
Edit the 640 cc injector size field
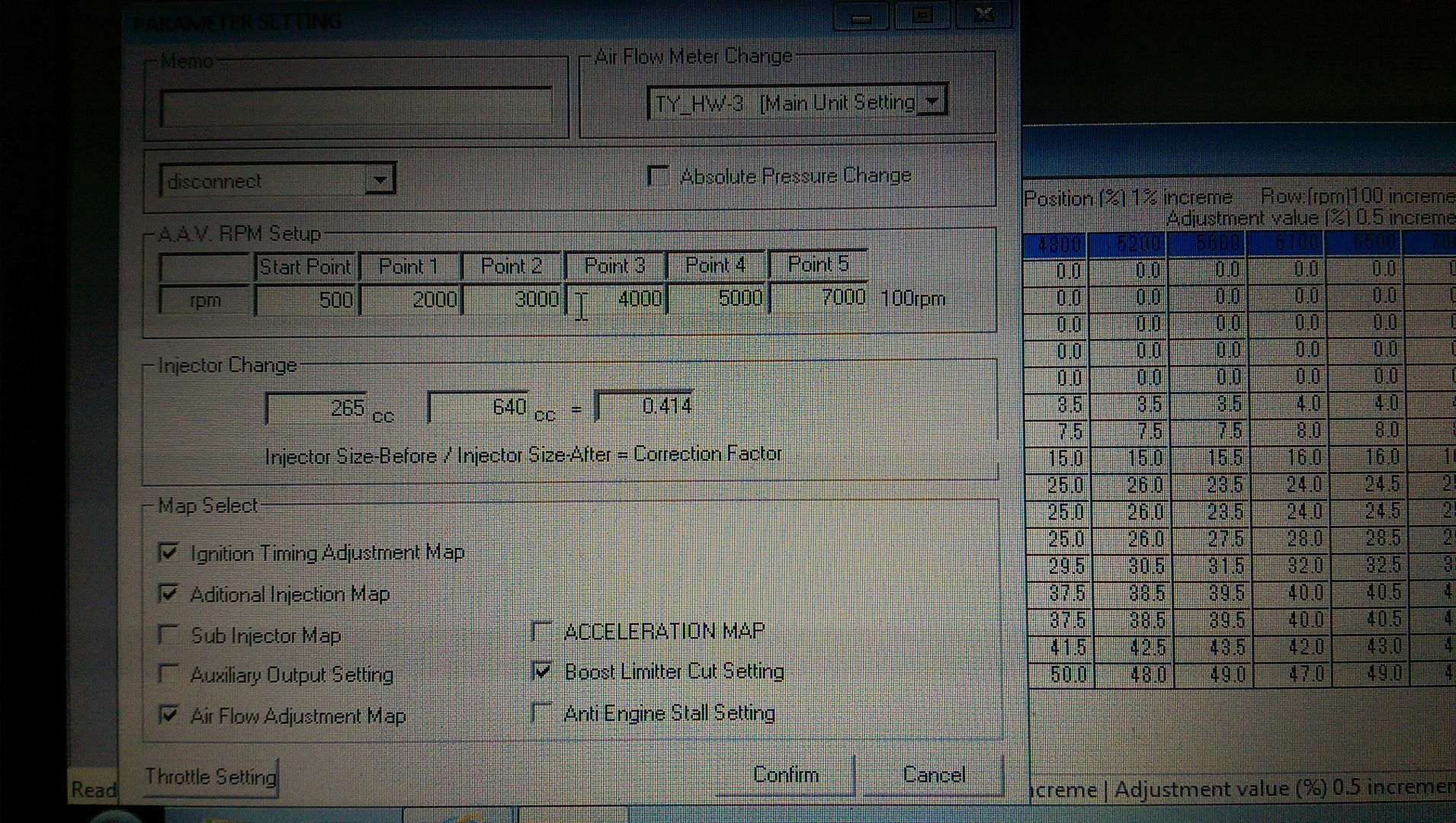[x=479, y=408]
